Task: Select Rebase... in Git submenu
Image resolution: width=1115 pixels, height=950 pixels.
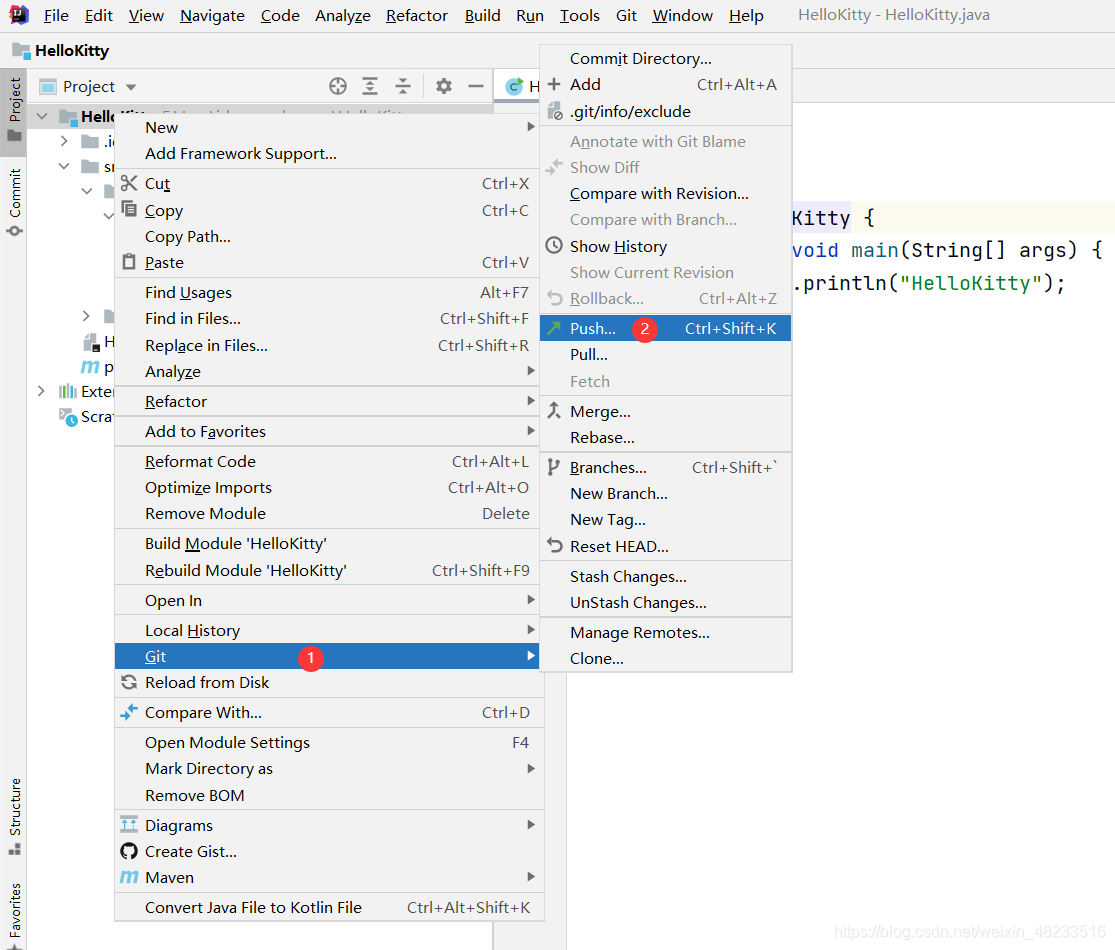Action: [666, 438]
